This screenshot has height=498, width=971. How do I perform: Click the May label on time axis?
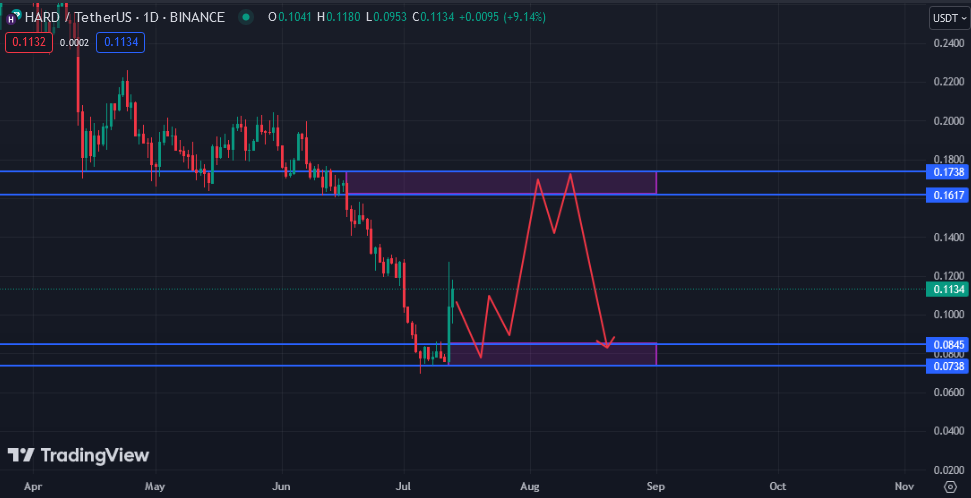[155, 486]
